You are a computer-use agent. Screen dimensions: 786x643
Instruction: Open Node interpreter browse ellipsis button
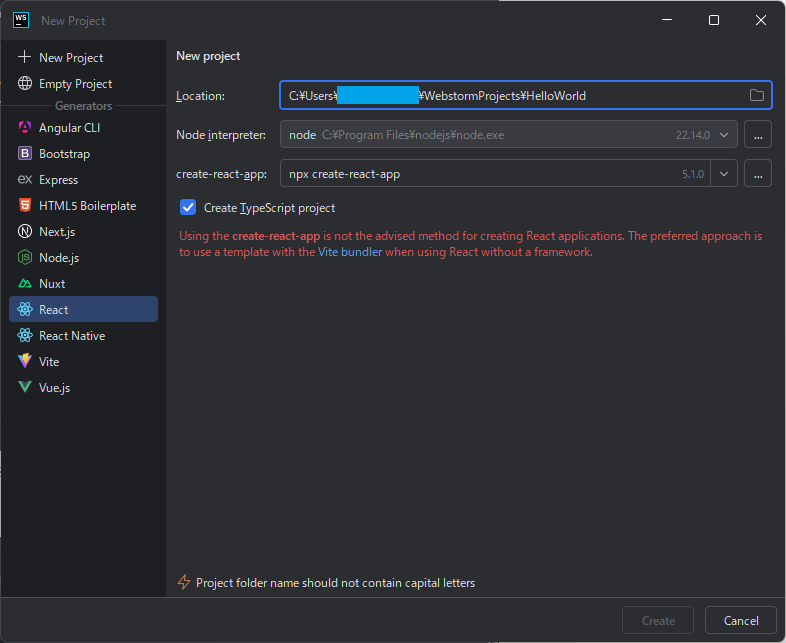tap(758, 134)
